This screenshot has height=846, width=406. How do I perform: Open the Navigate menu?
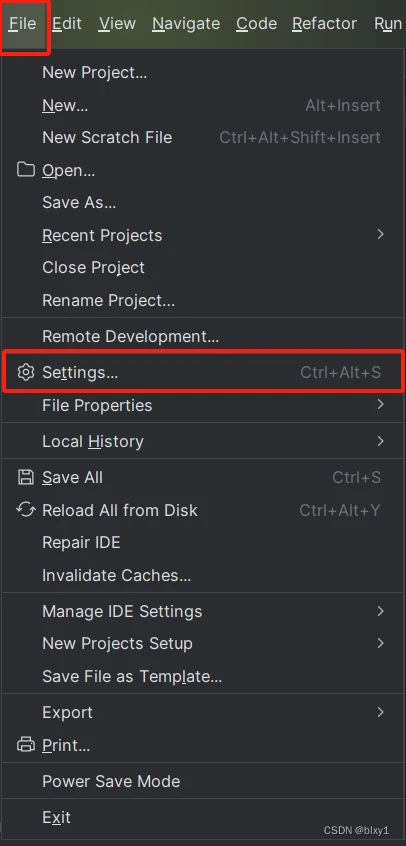coord(186,24)
